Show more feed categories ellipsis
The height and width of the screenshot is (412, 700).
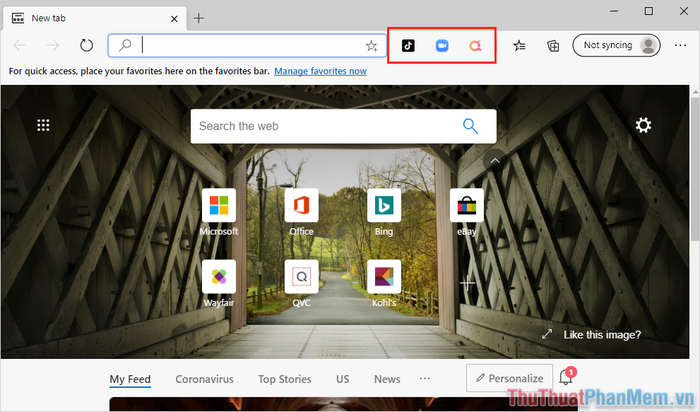click(x=425, y=379)
